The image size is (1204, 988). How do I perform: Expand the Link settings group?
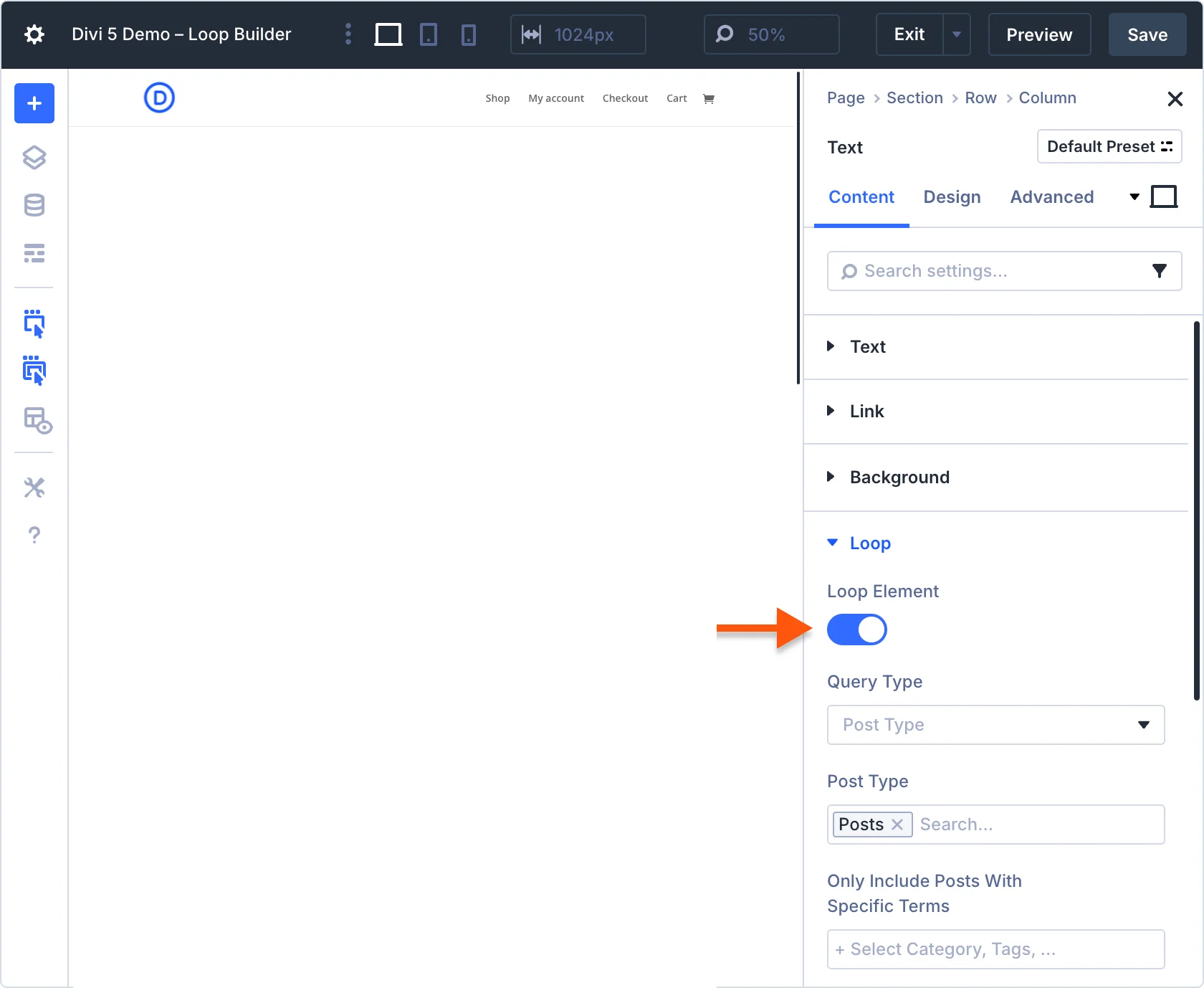866,412
